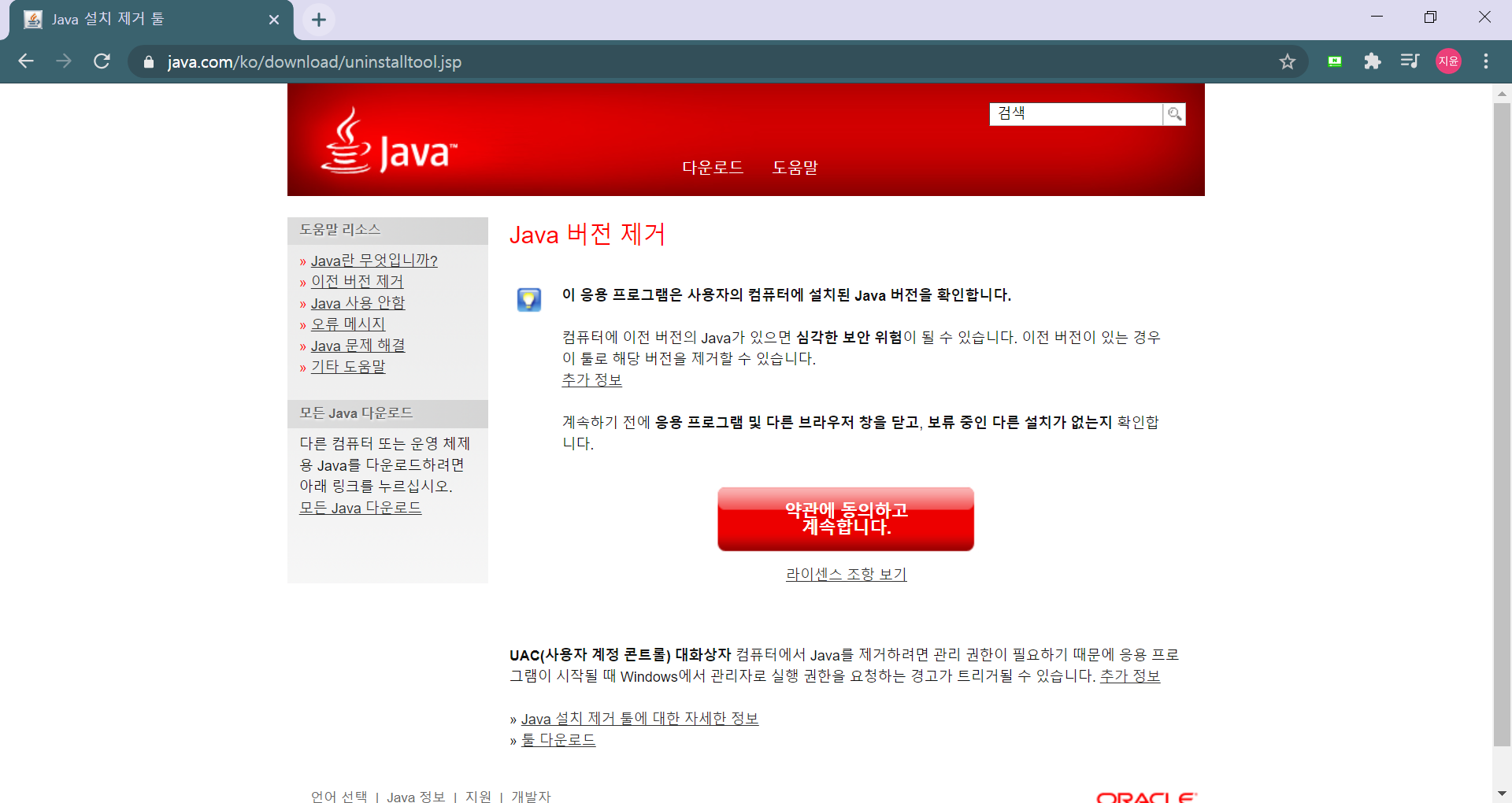The image size is (1512, 803).
Task: Click the search magnifier icon
Action: point(1174,114)
